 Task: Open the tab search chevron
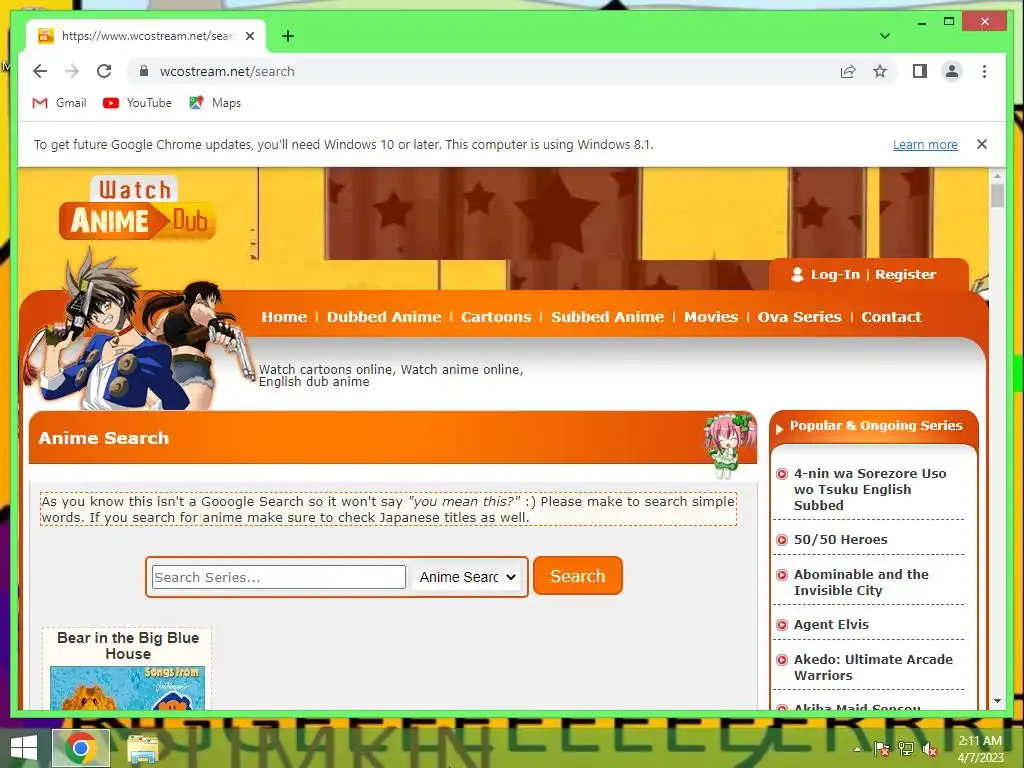click(885, 36)
